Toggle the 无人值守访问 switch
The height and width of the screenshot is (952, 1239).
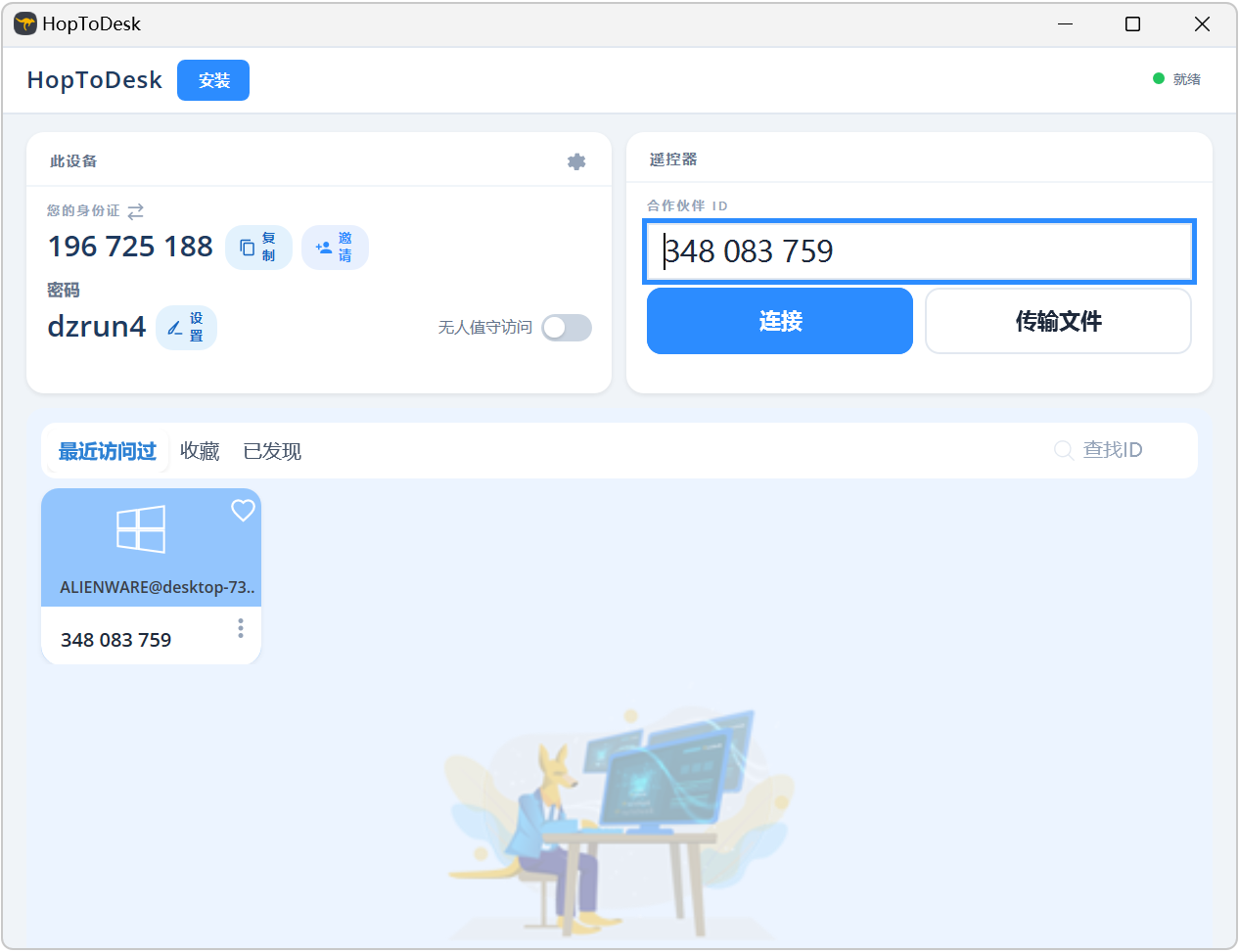pos(567,328)
